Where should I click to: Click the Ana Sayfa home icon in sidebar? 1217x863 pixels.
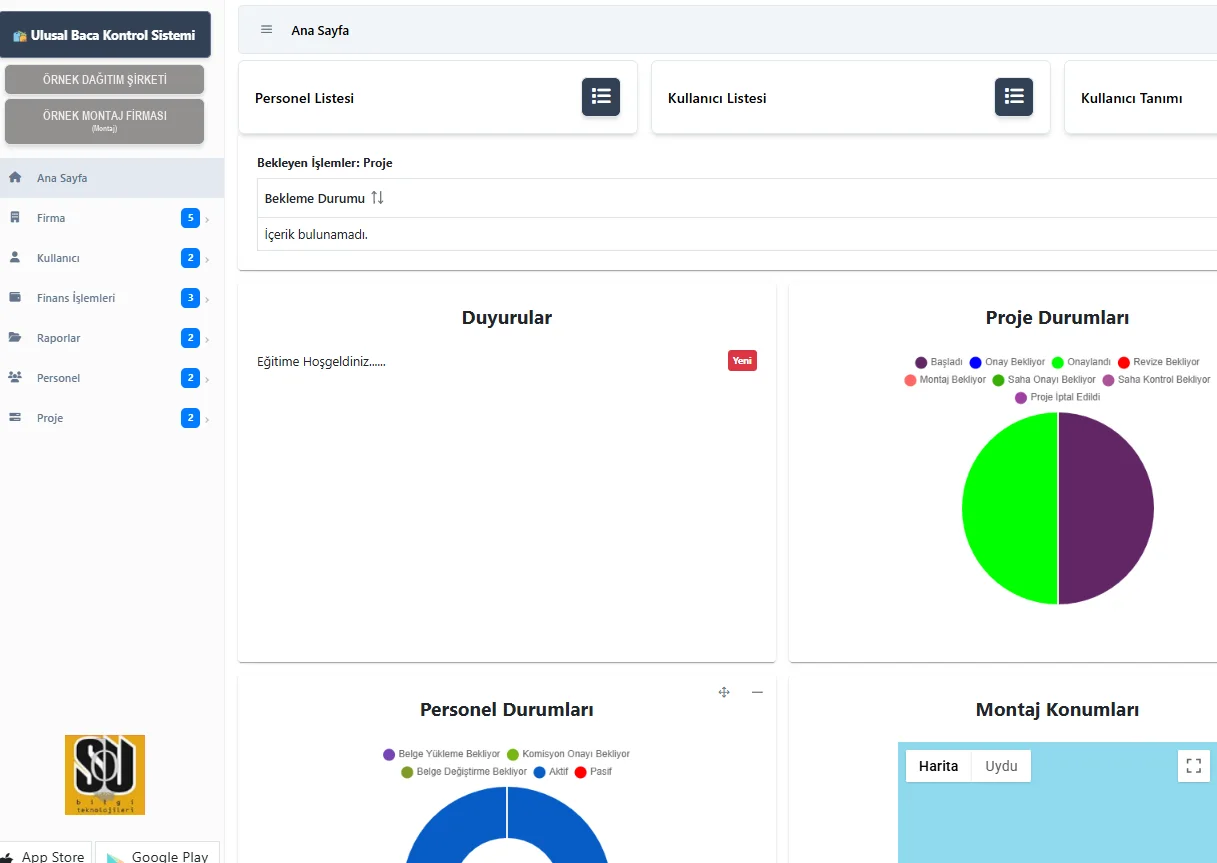15,178
